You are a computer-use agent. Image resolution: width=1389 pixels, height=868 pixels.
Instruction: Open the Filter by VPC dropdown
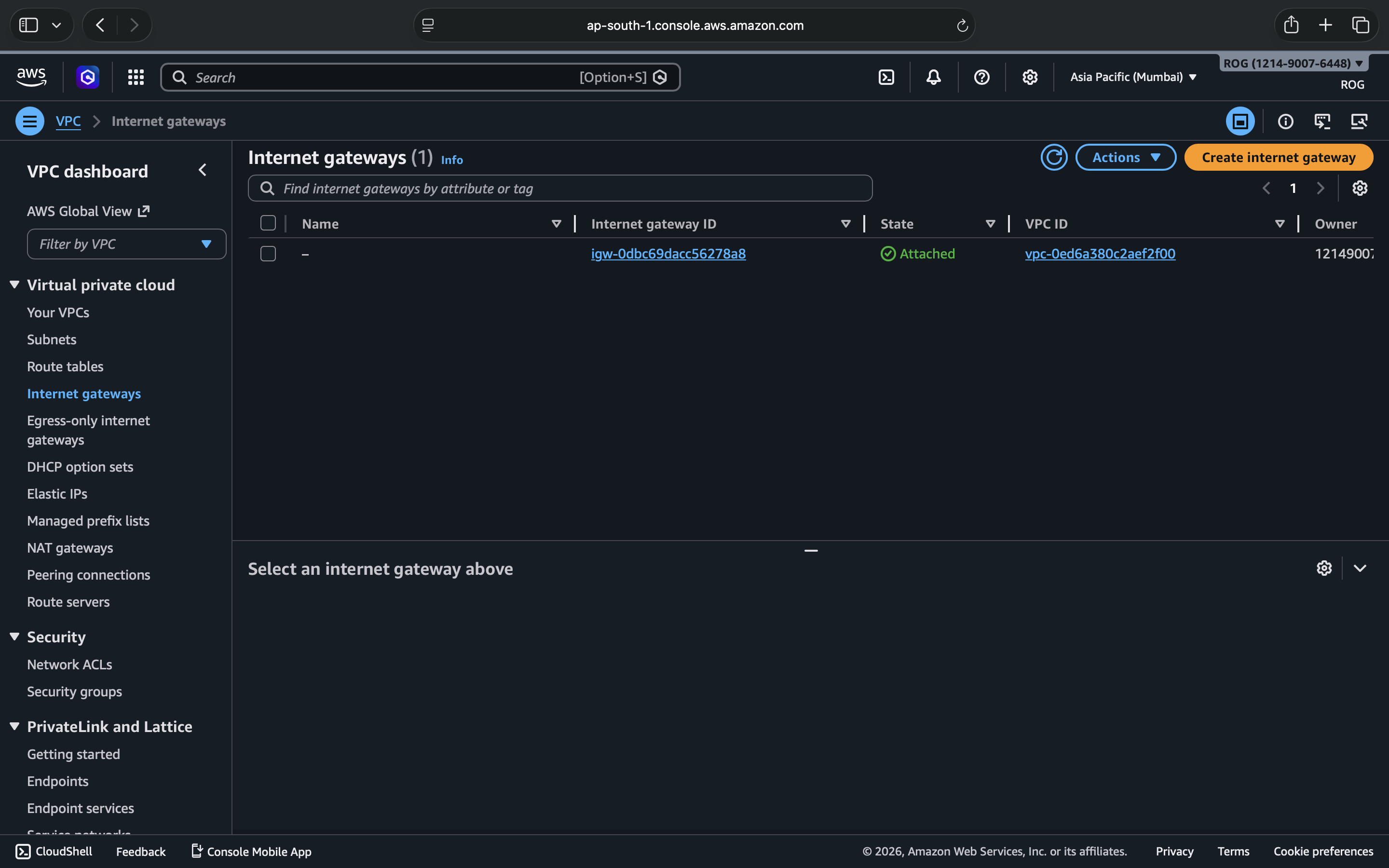click(126, 244)
